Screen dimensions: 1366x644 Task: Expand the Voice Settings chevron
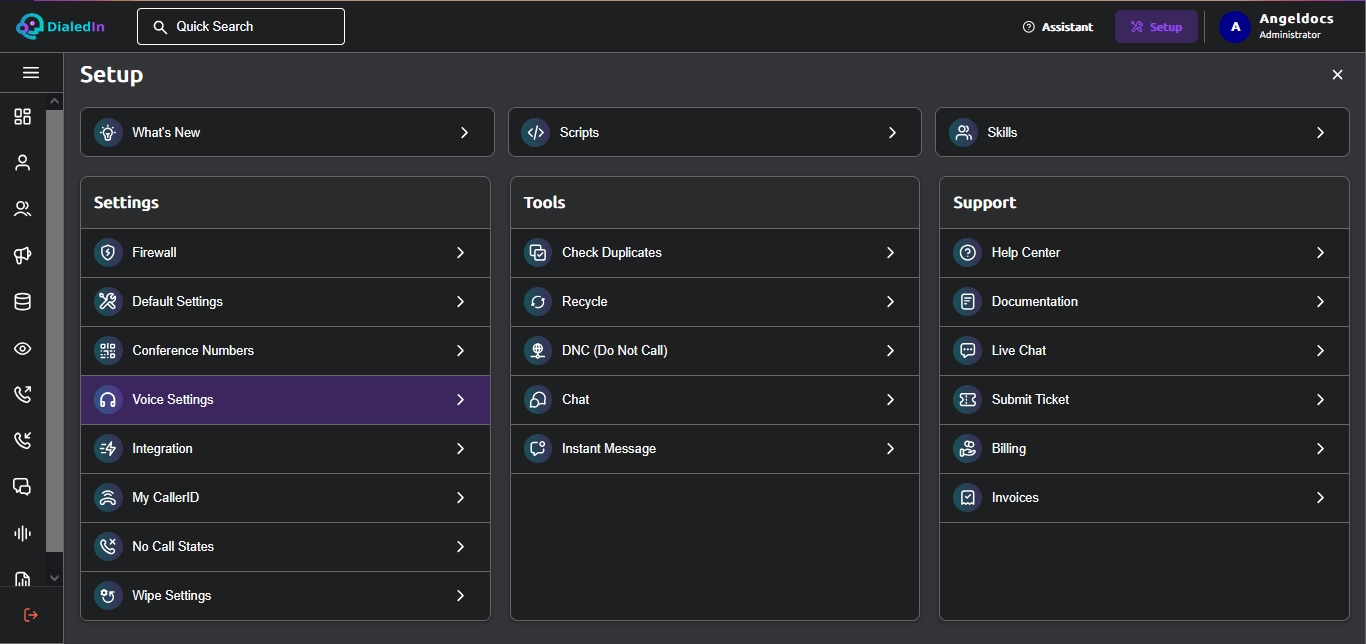tap(460, 400)
